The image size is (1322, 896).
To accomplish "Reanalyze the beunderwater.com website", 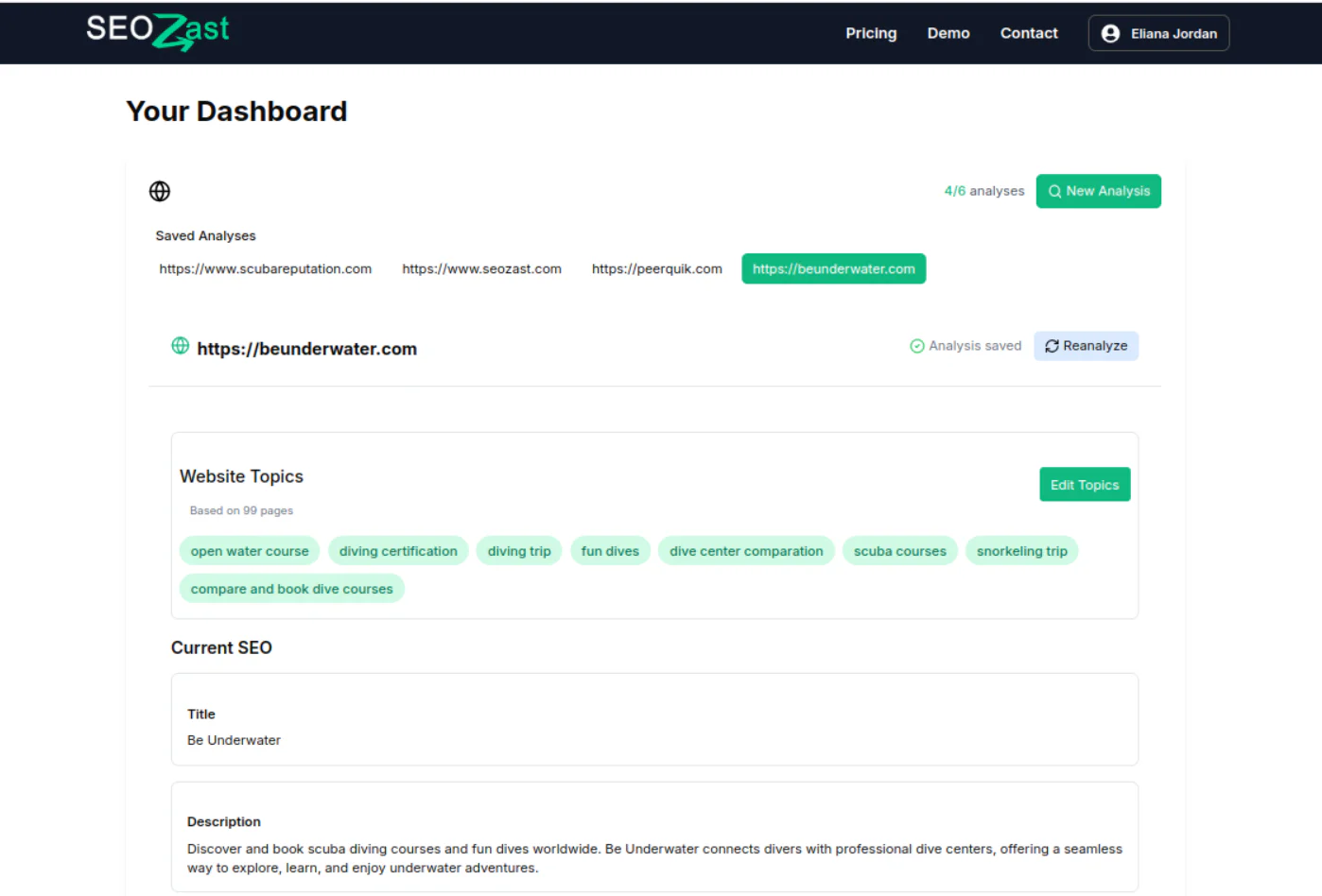I will [1086, 346].
